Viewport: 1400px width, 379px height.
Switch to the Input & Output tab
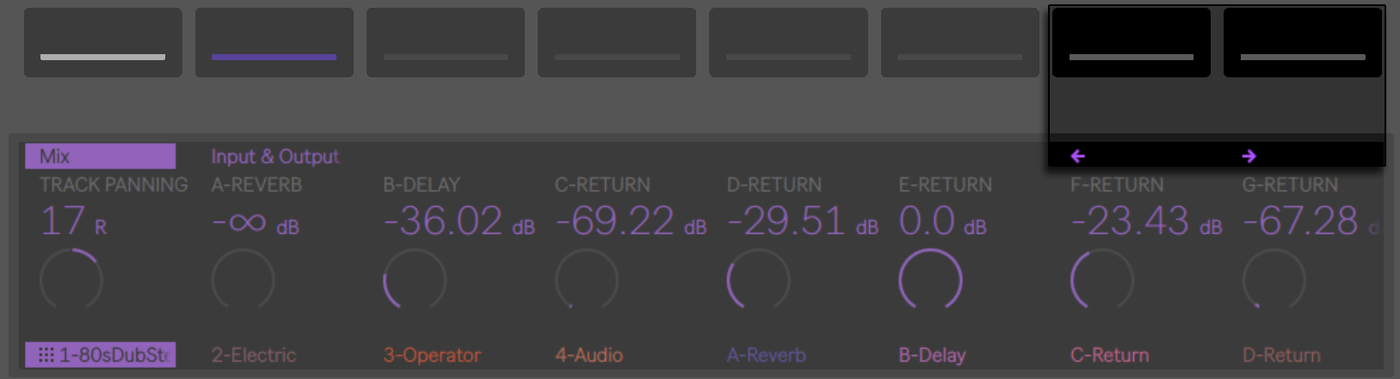[275, 156]
